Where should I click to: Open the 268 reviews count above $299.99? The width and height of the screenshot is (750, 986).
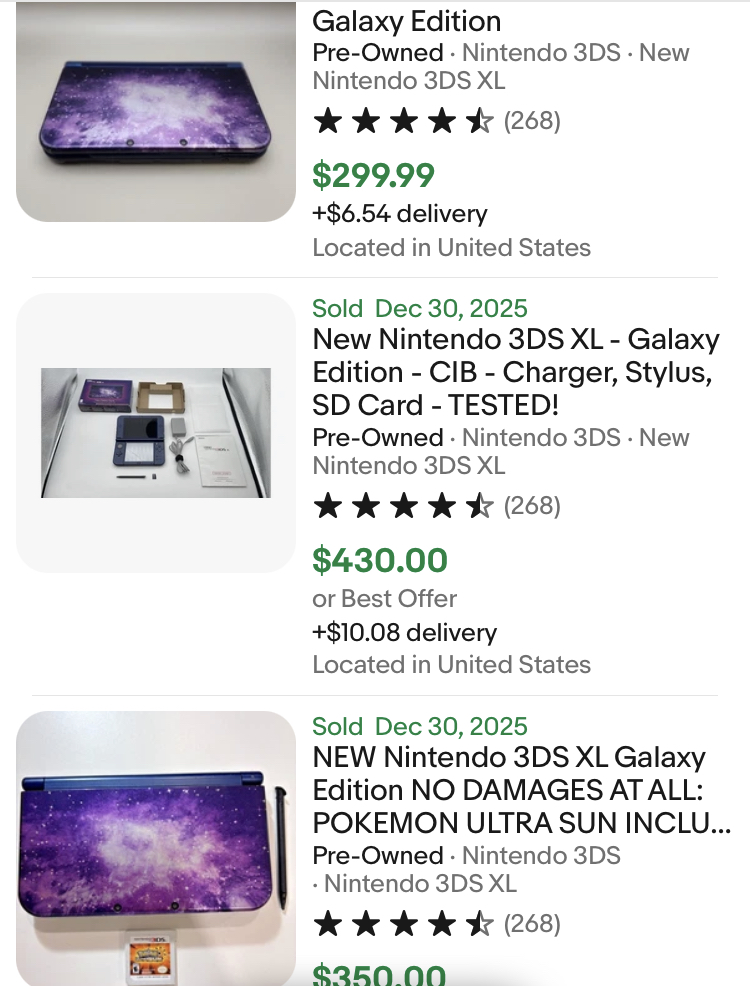click(532, 122)
